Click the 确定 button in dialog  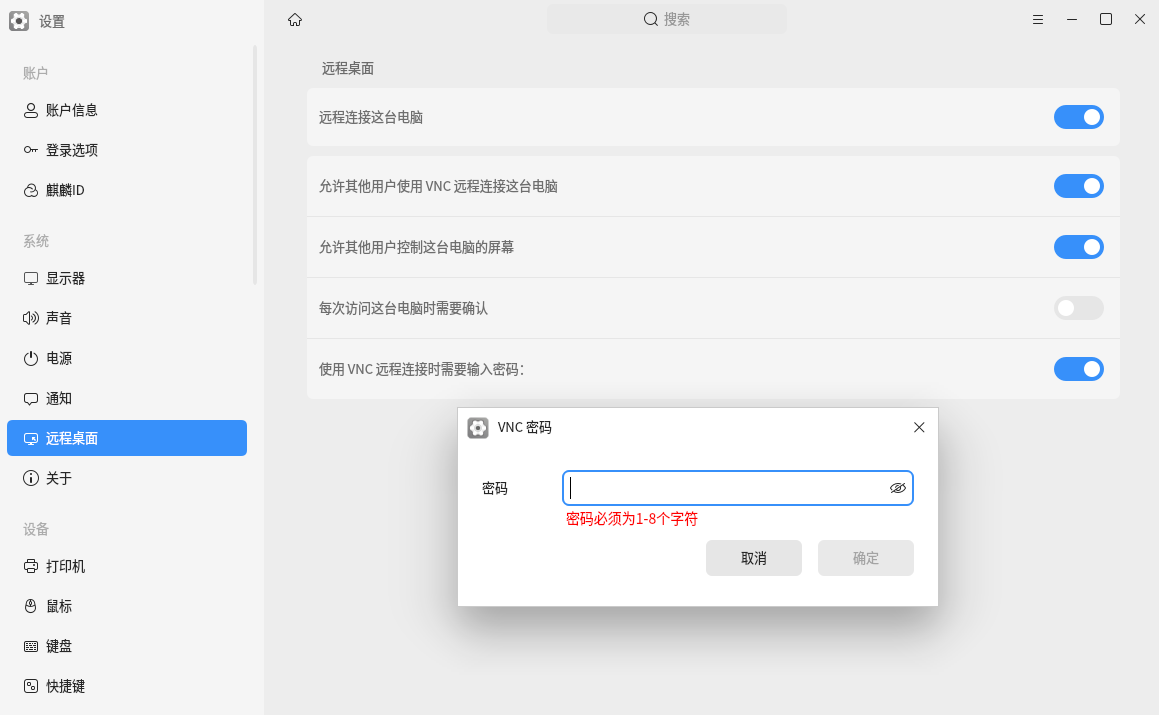pyautogui.click(x=866, y=558)
